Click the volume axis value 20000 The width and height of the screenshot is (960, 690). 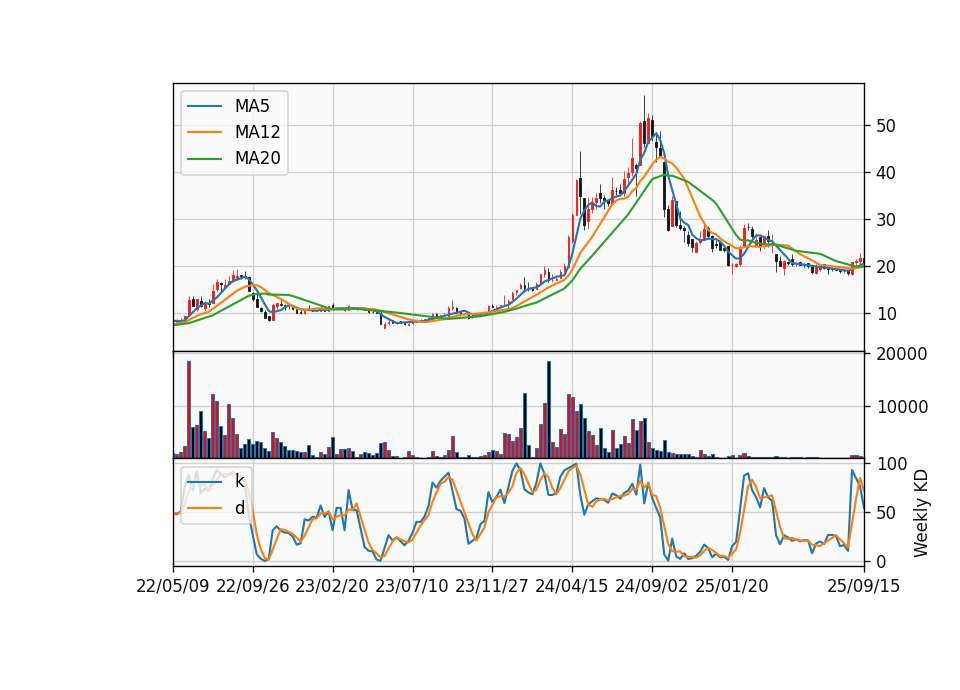coord(902,354)
